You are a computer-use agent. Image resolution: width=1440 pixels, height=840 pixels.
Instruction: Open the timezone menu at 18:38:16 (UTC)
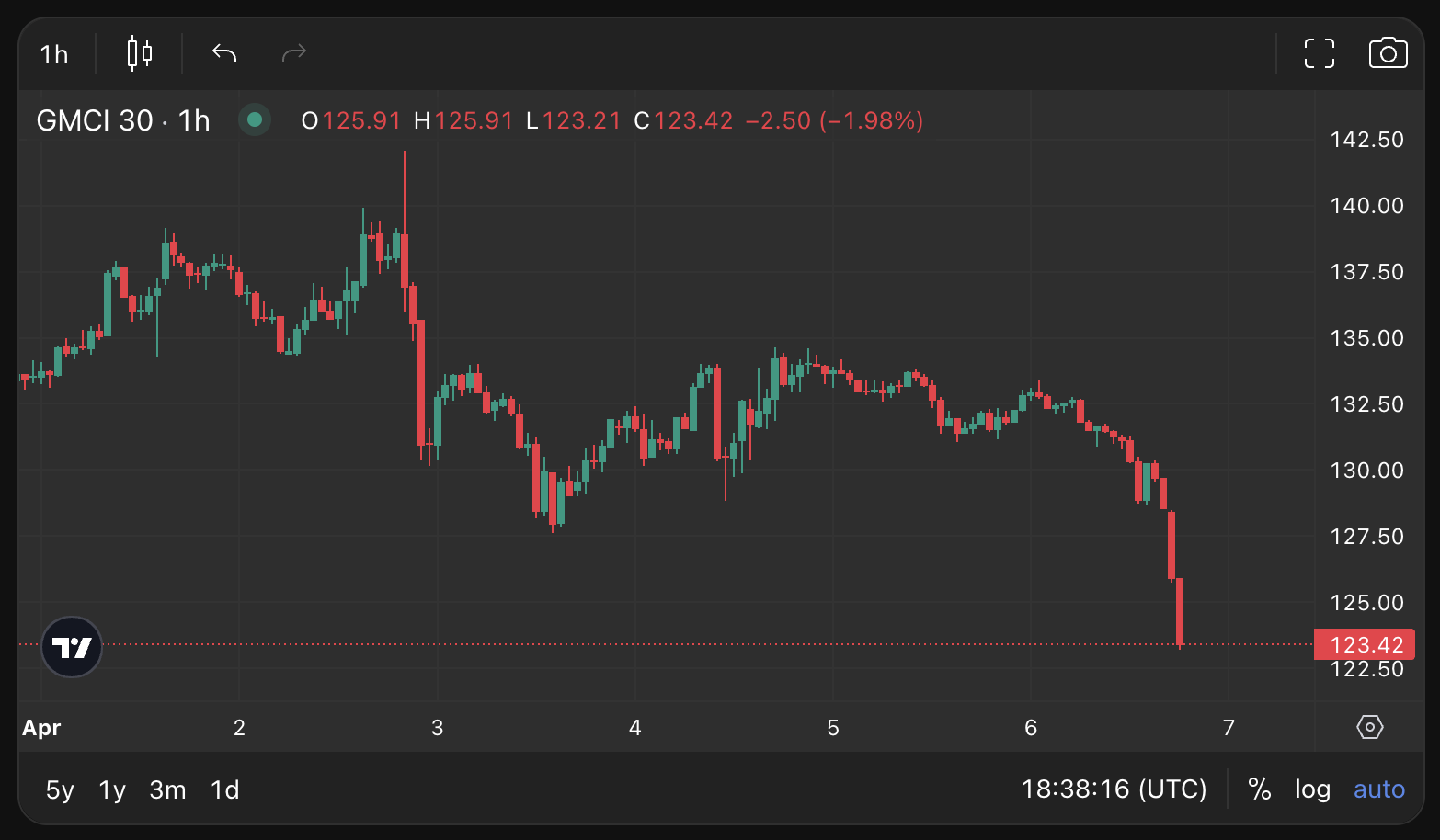pyautogui.click(x=1114, y=789)
